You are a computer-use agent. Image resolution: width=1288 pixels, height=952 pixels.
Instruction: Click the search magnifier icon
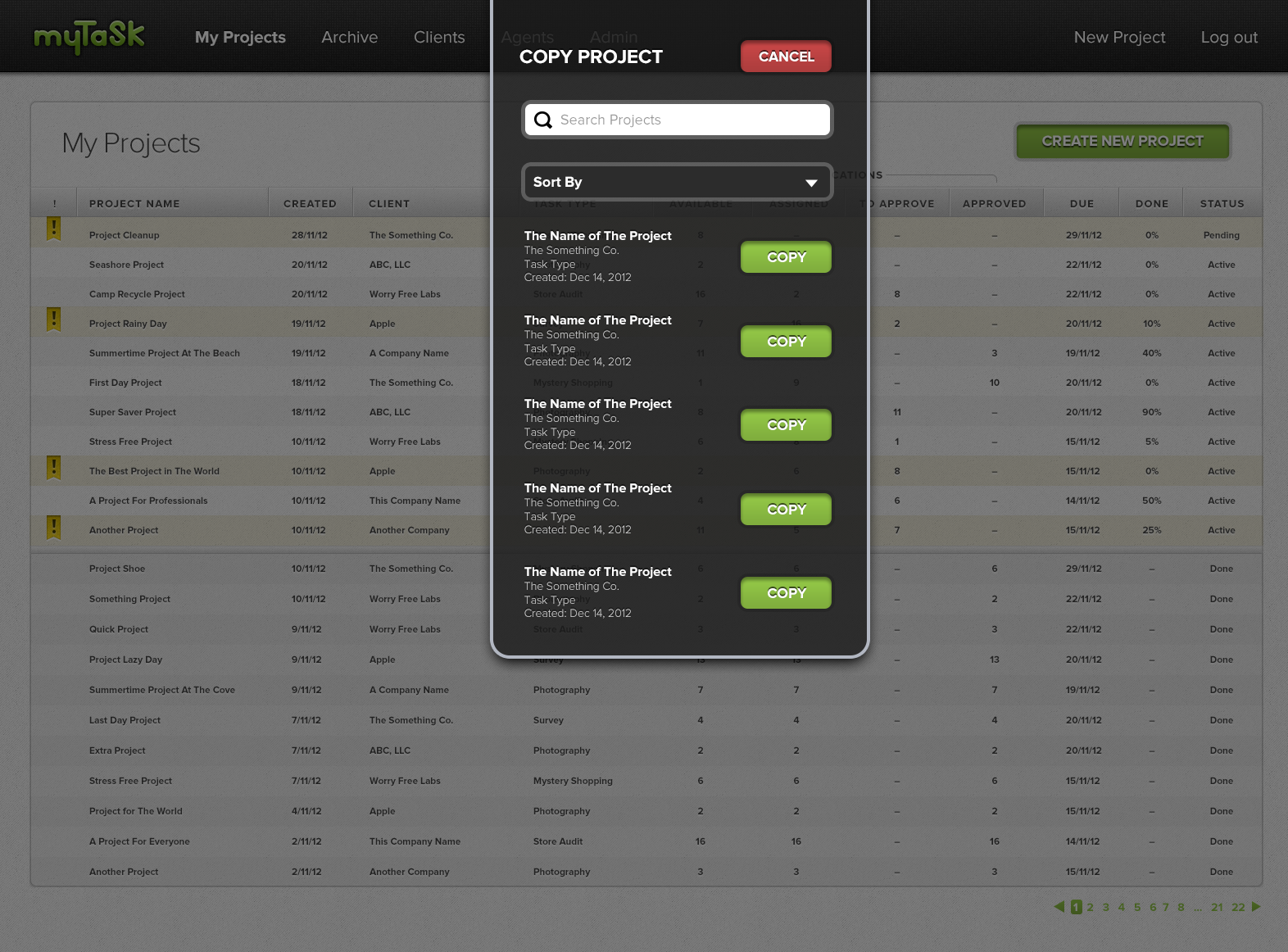(542, 120)
